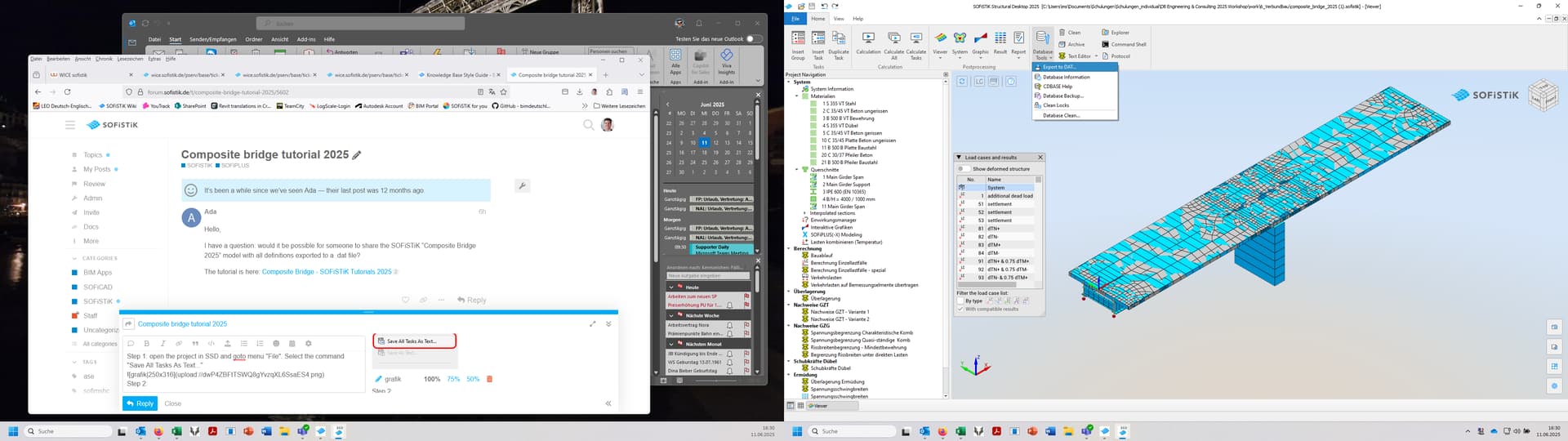Image resolution: width=1568 pixels, height=441 pixels.
Task: Open Protocol from the ribbon
Action: (1116, 56)
